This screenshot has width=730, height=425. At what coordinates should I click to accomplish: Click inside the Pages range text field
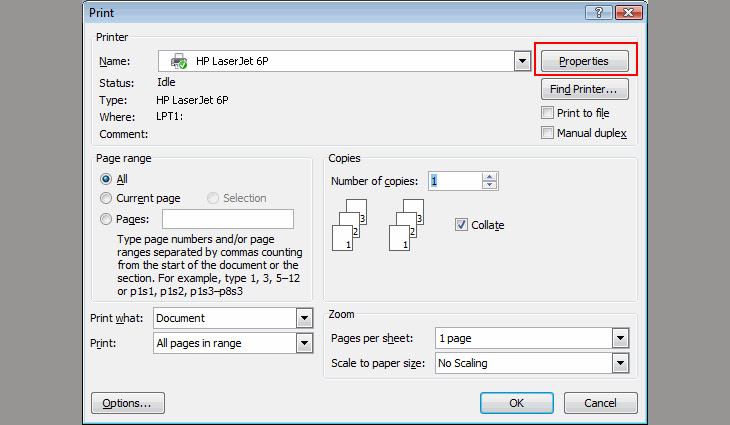point(227,219)
